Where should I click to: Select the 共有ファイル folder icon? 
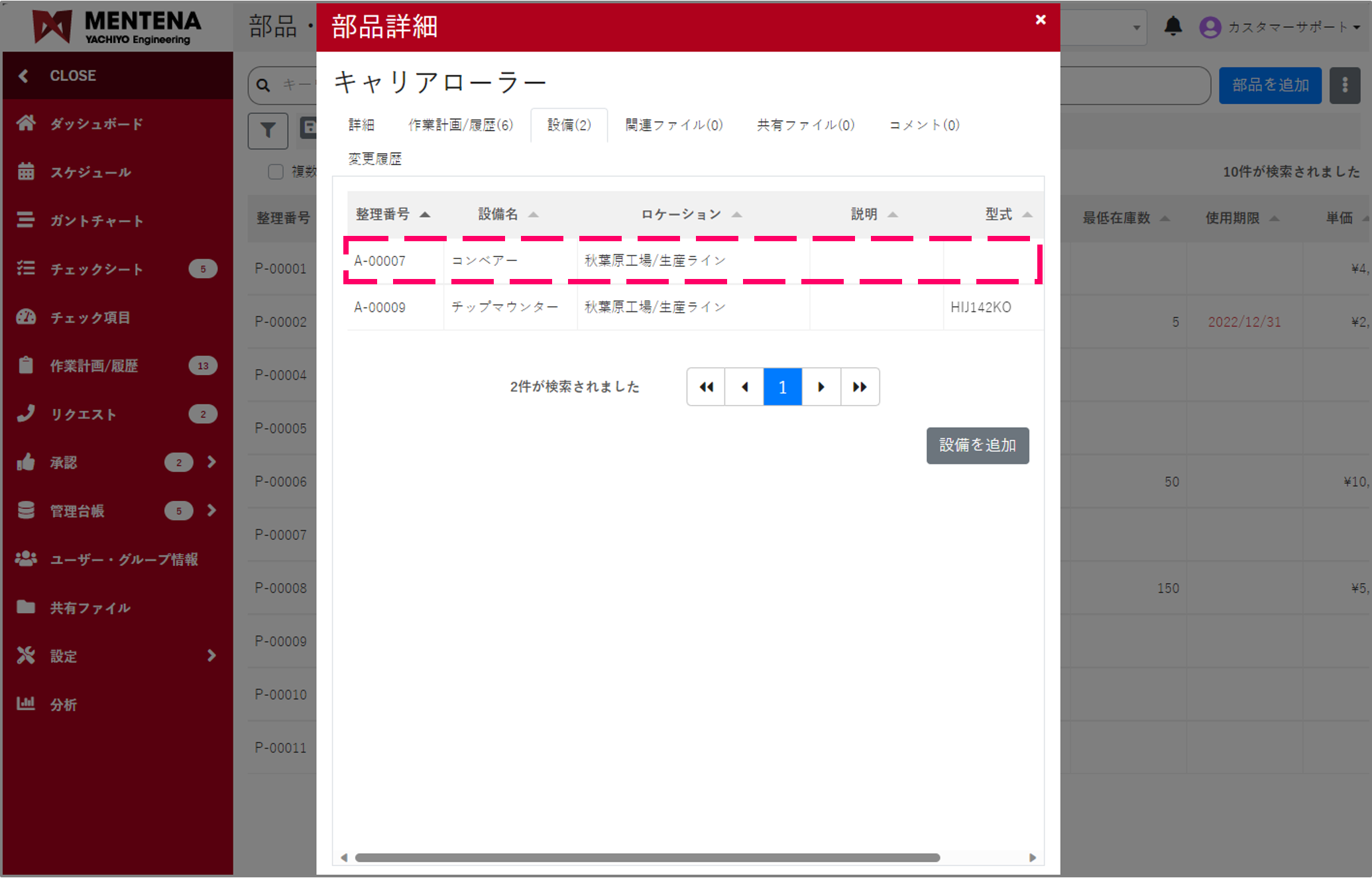pos(27,607)
